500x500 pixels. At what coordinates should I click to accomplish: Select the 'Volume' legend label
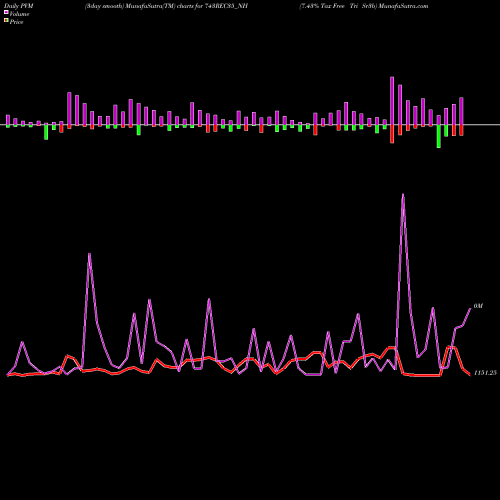click(x=19, y=14)
